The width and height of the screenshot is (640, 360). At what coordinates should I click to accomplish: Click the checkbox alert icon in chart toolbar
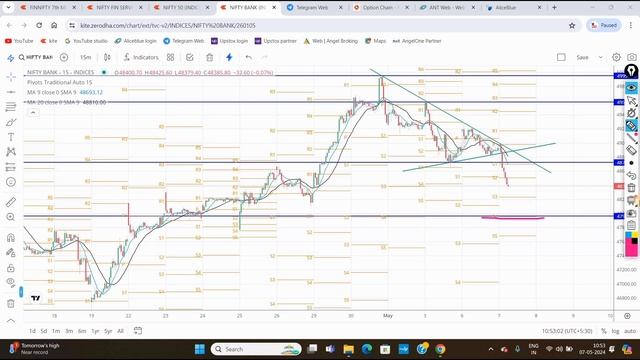coord(189,57)
